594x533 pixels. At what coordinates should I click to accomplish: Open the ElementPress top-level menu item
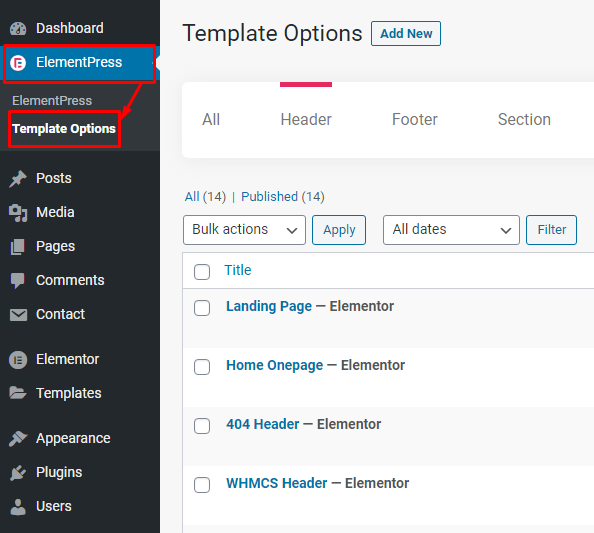(x=79, y=63)
